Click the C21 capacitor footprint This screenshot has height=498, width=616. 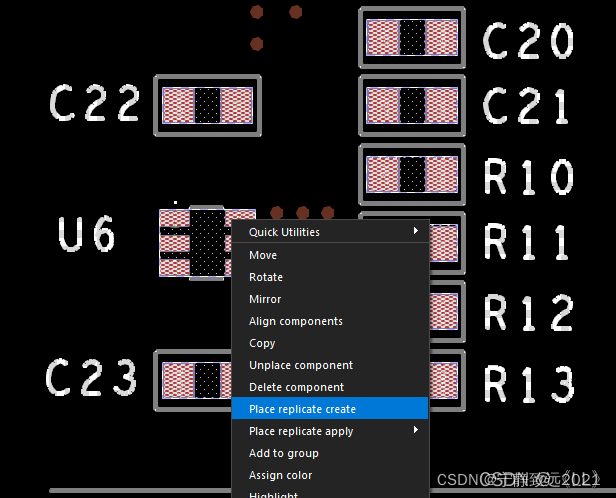click(412, 105)
